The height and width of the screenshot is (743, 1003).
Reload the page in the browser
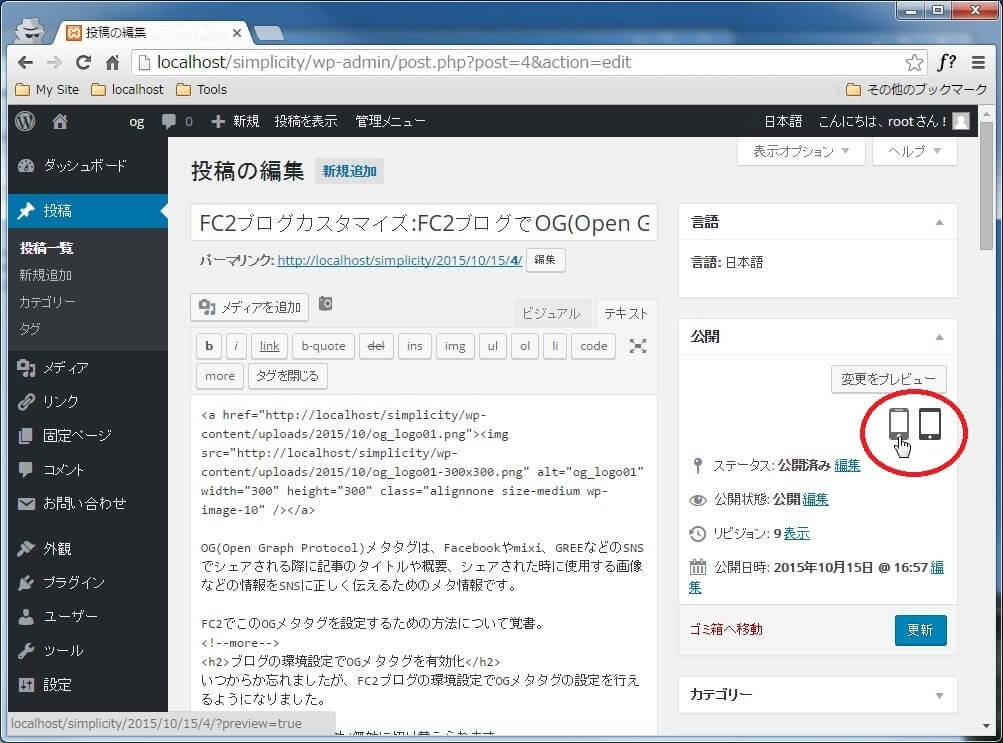point(84,62)
